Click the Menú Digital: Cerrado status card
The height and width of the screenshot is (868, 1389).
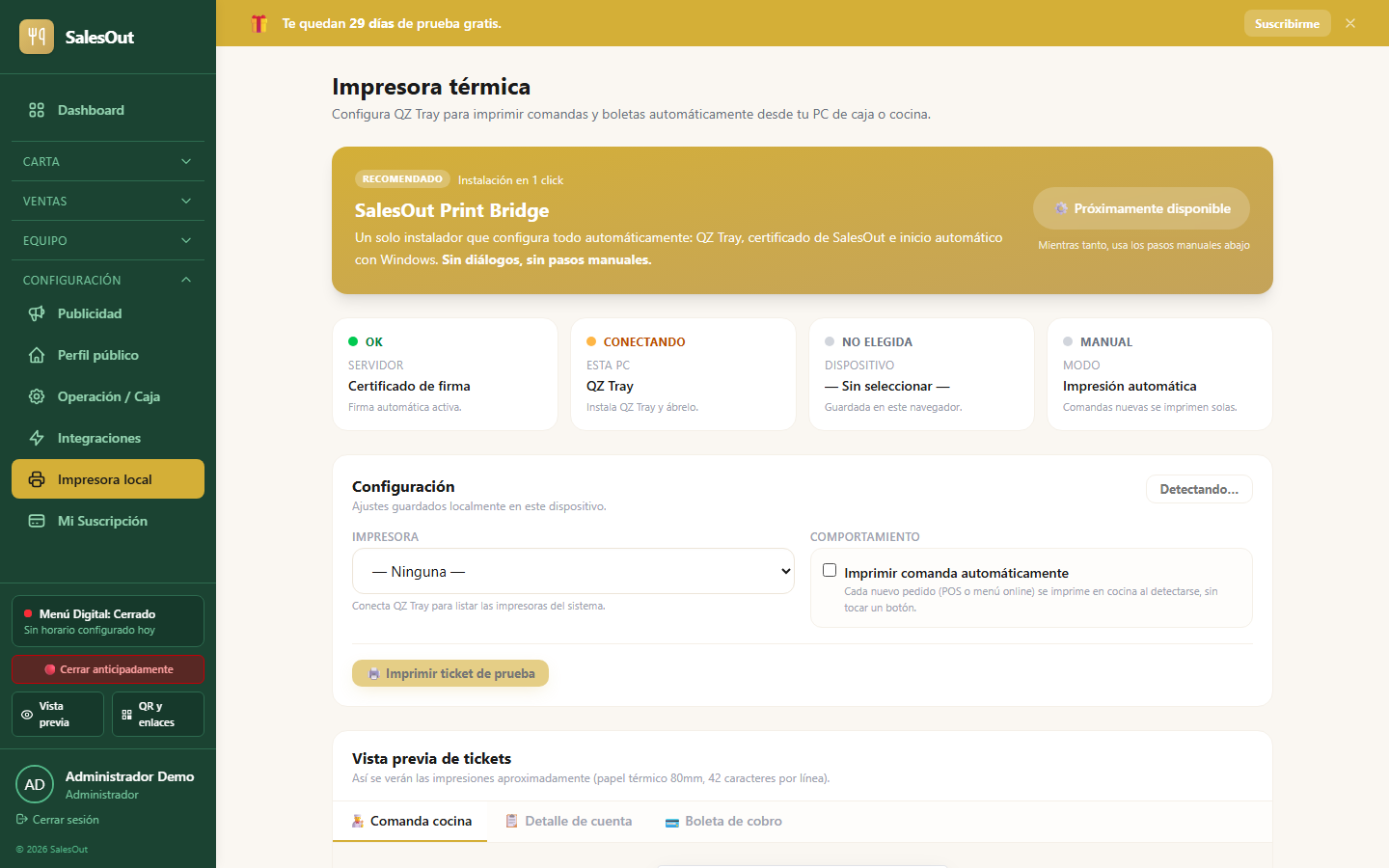108,621
